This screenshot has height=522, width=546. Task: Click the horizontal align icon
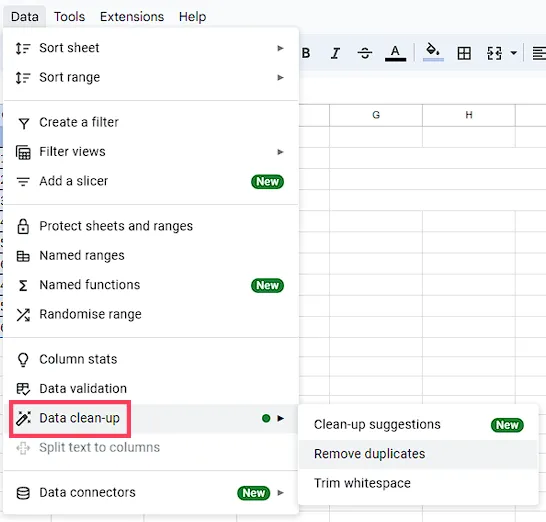539,53
